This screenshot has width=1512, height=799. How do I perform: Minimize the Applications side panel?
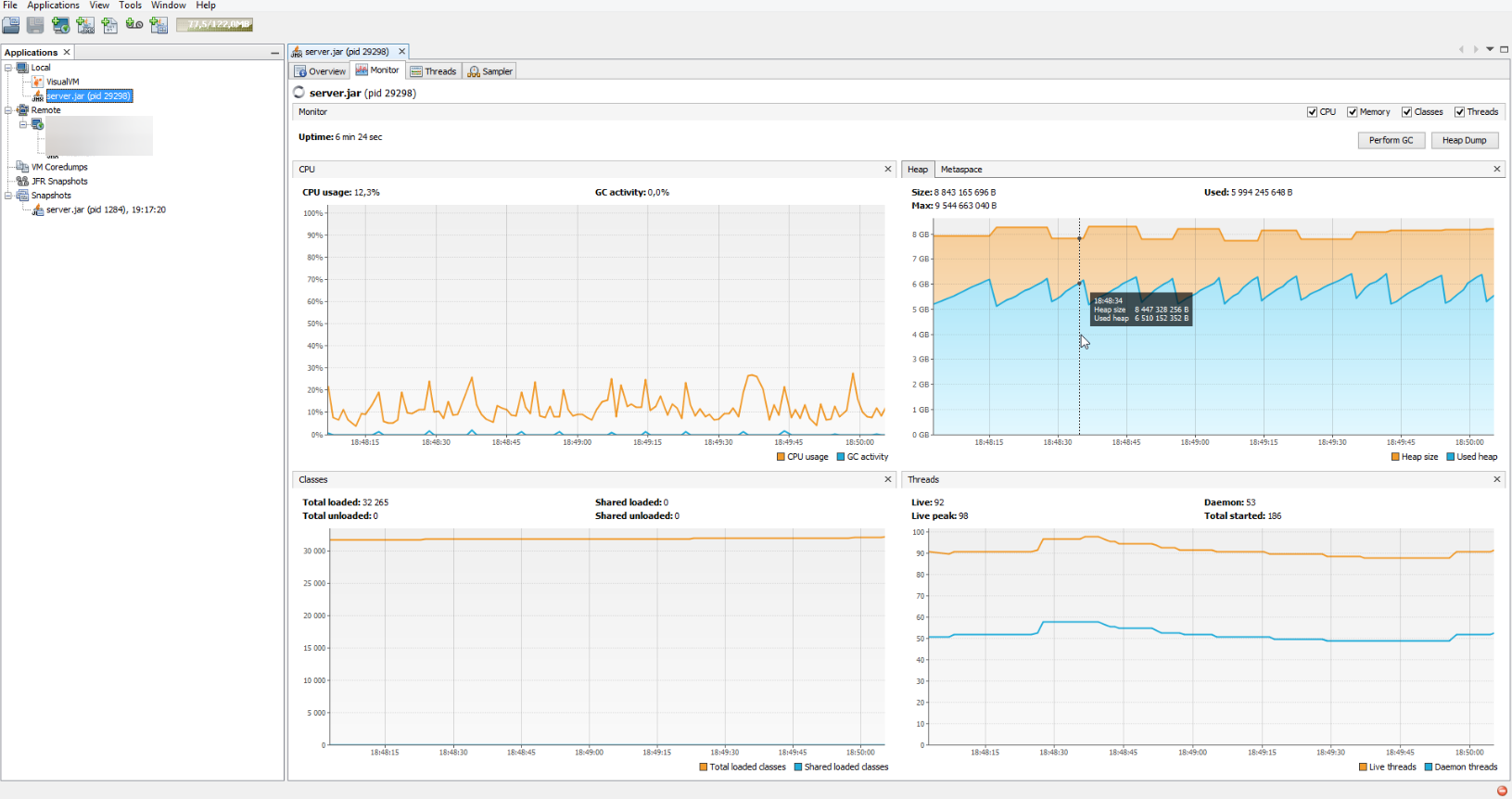[x=274, y=53]
